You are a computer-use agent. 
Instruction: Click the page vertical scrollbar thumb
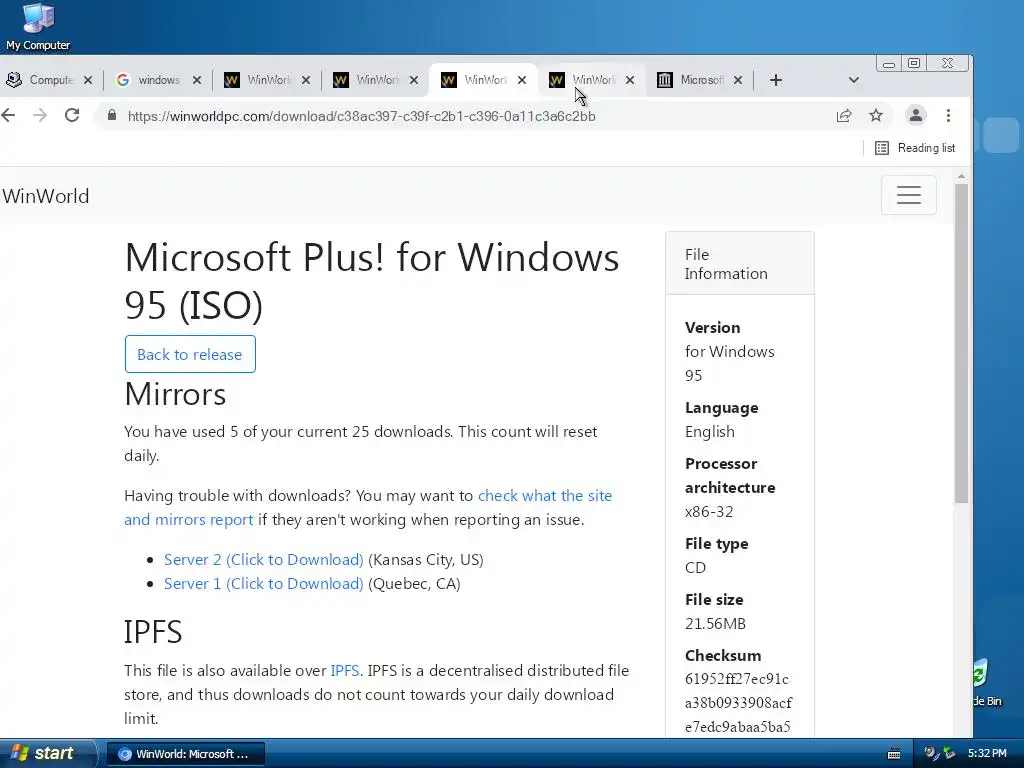(961, 344)
